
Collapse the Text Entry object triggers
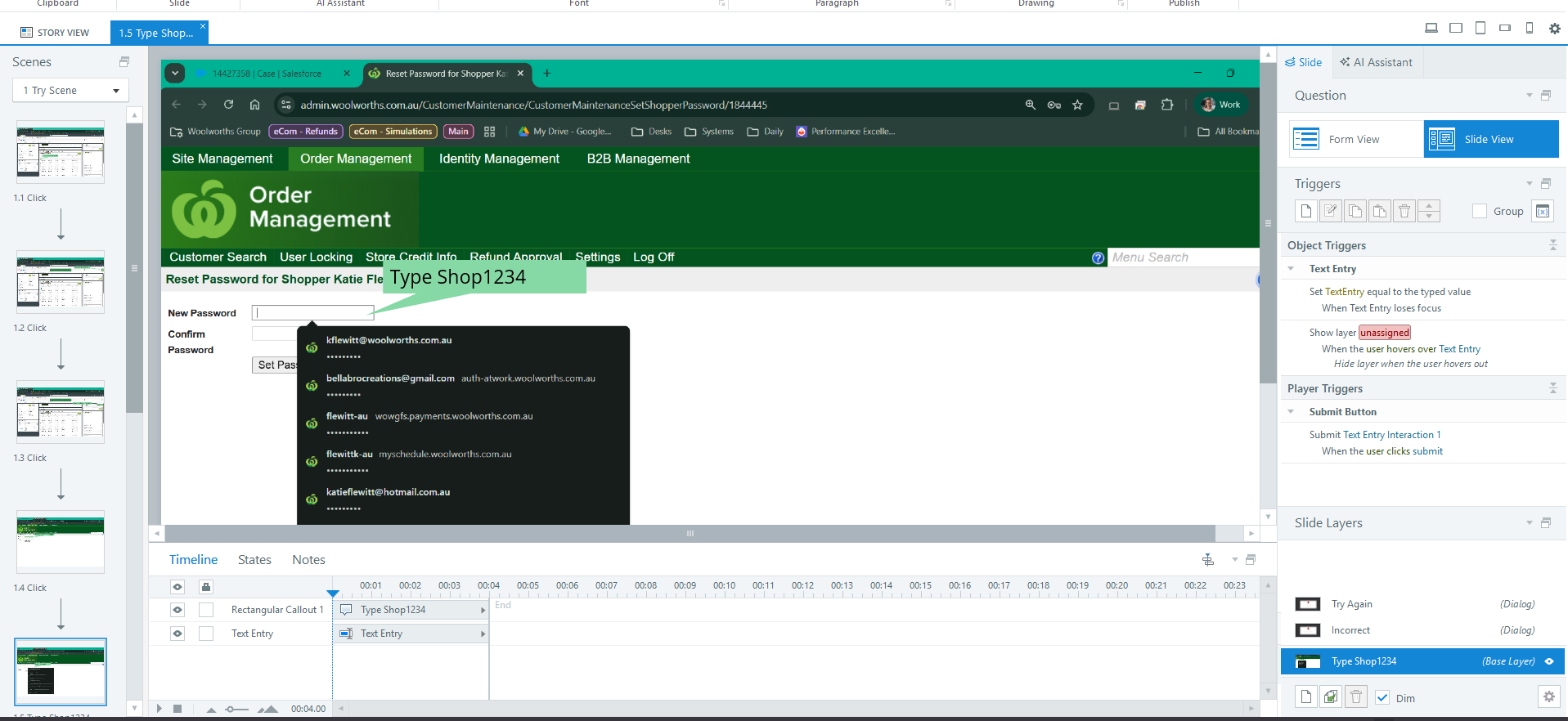[x=1291, y=269]
